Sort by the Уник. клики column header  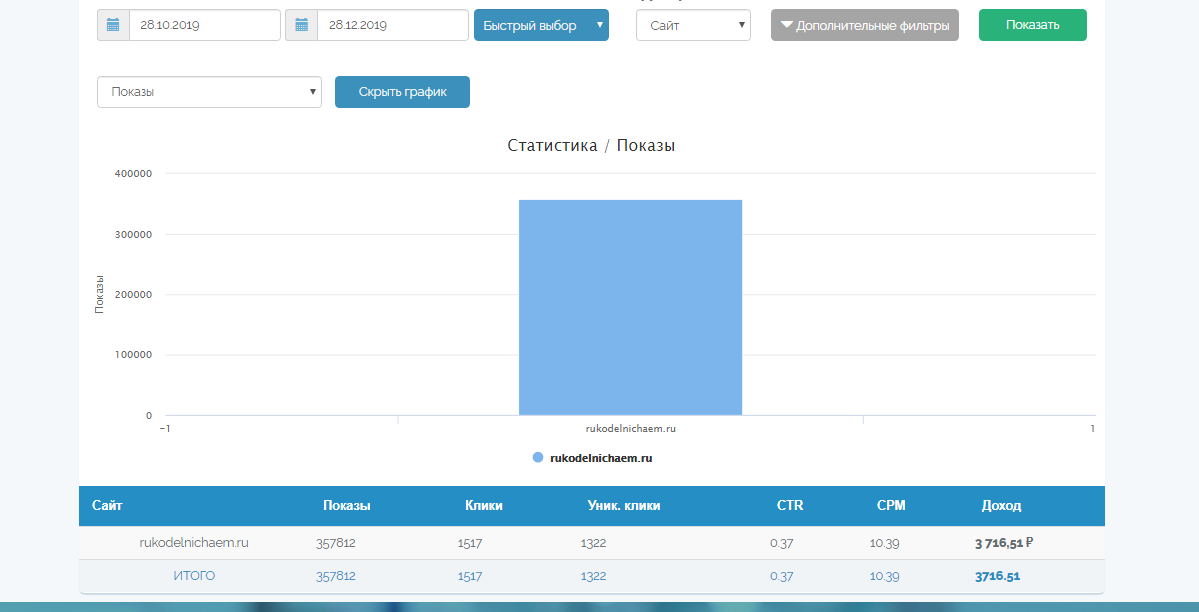point(623,506)
